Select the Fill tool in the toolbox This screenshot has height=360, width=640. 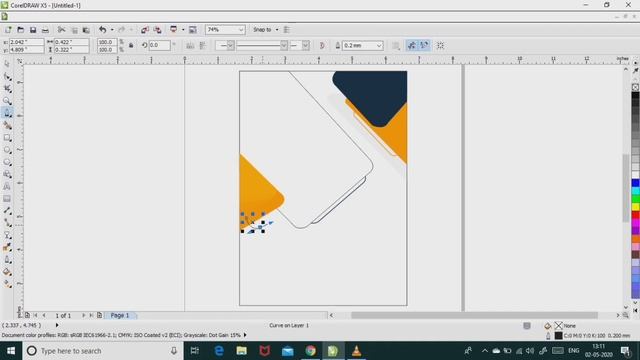pyautogui.click(x=7, y=272)
